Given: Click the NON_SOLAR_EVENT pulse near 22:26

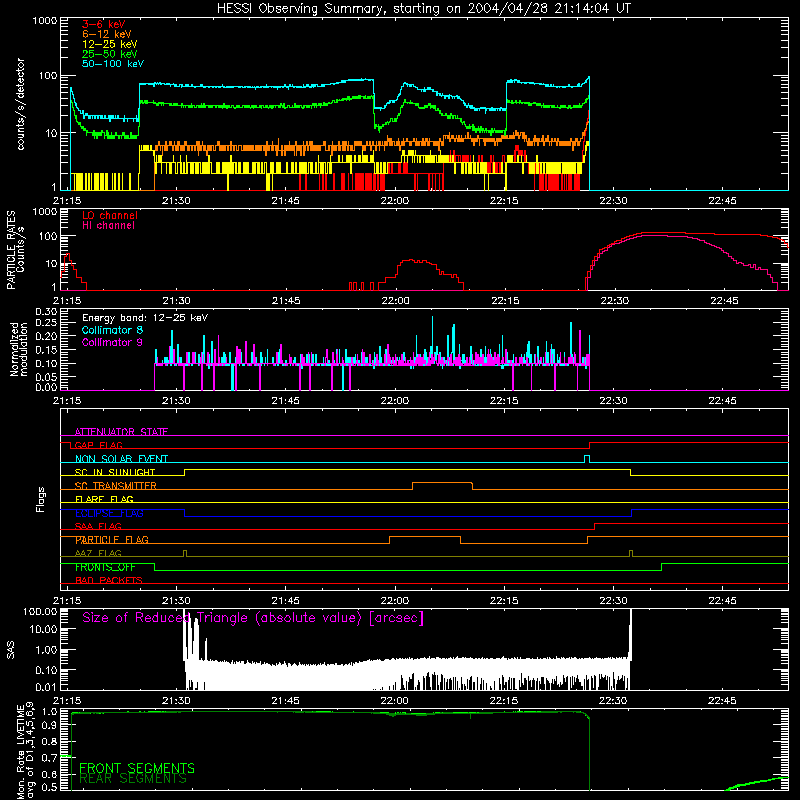Looking at the screenshot, I should [587, 458].
